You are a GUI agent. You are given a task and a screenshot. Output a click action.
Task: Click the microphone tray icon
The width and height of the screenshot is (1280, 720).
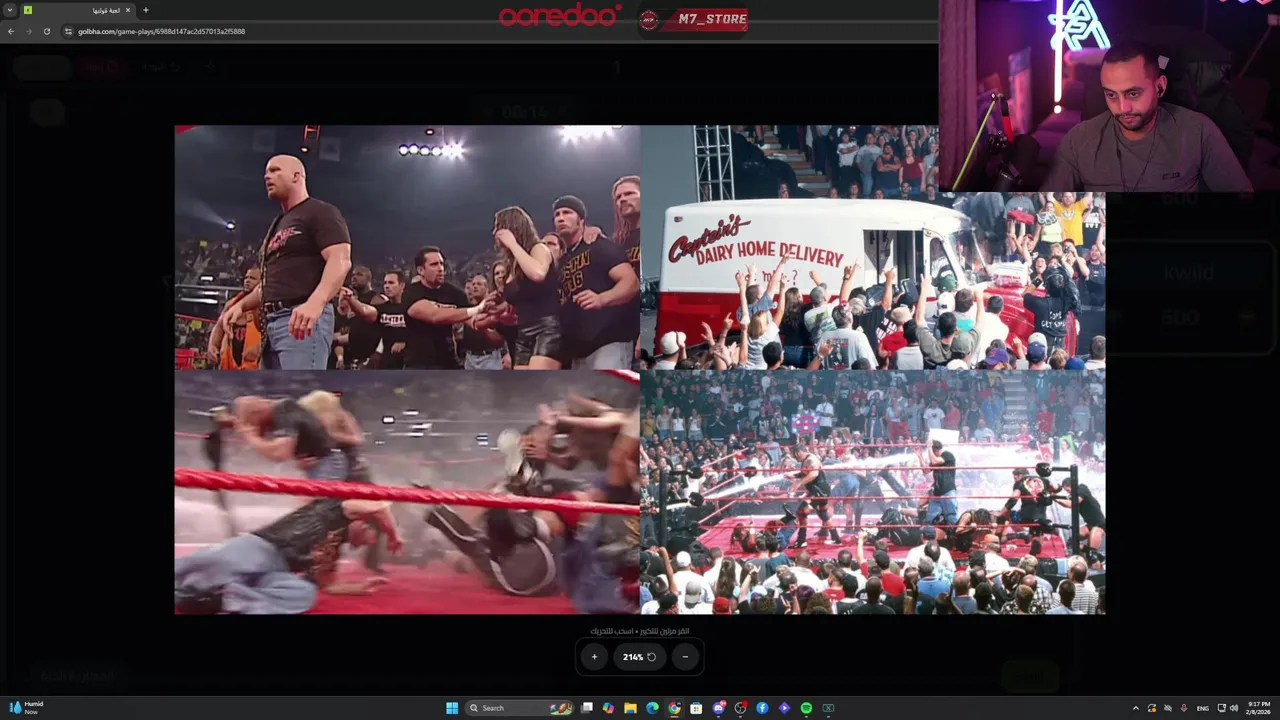[1184, 708]
